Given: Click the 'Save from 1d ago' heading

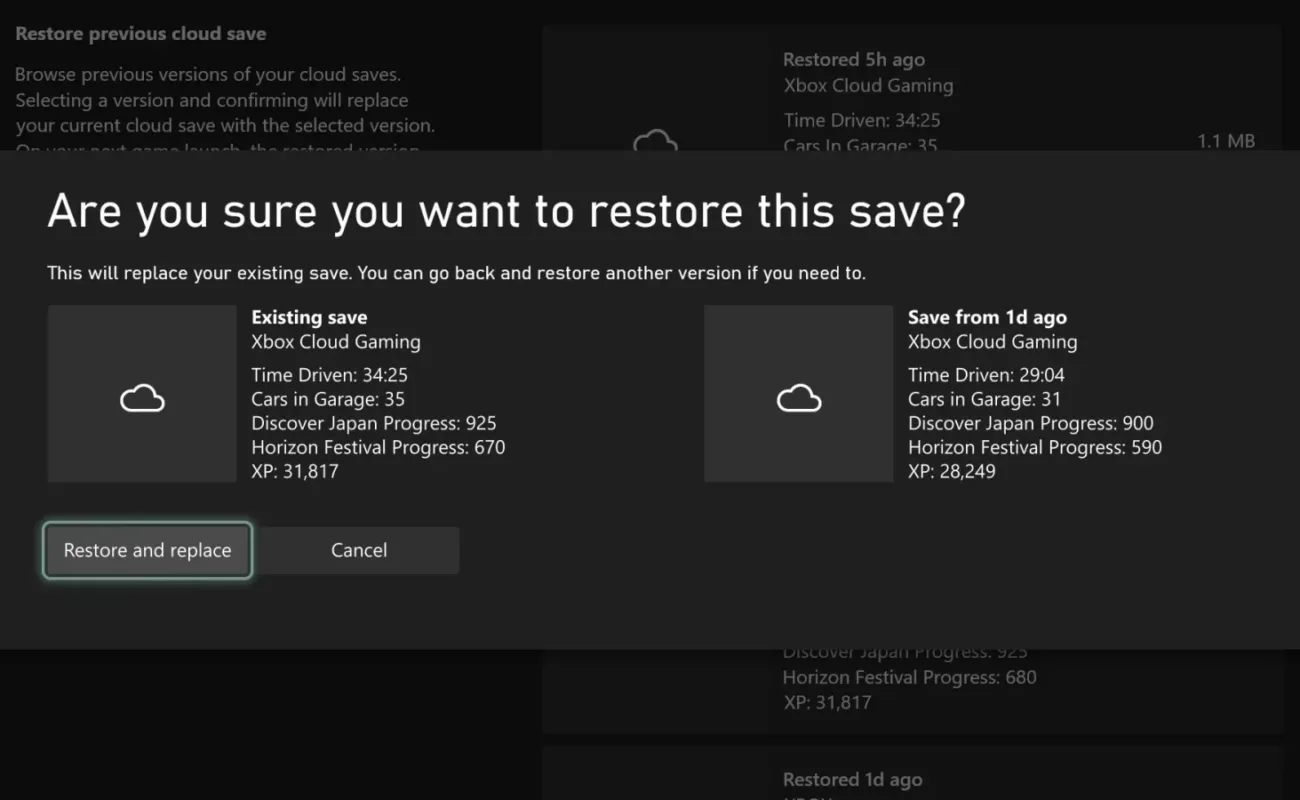Looking at the screenshot, I should coord(987,317).
